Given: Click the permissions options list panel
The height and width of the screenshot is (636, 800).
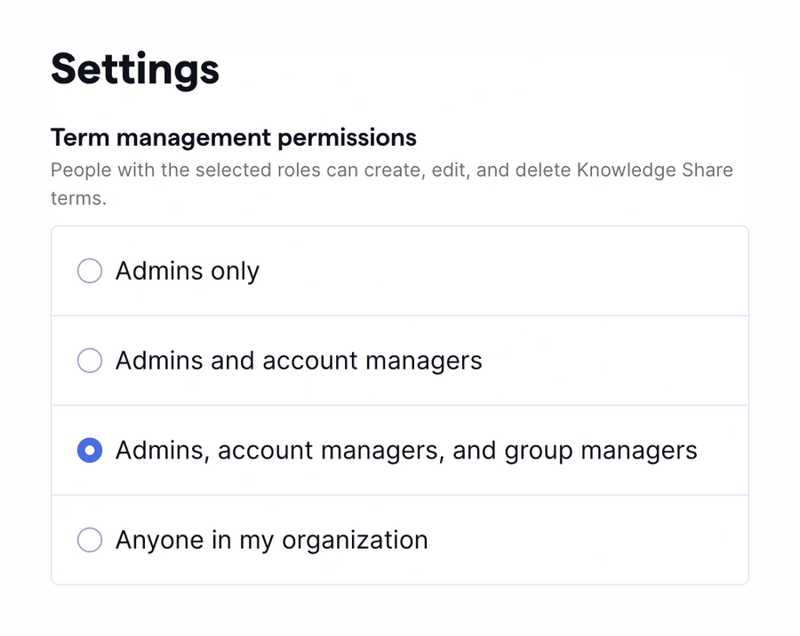Looking at the screenshot, I should click(400, 404).
